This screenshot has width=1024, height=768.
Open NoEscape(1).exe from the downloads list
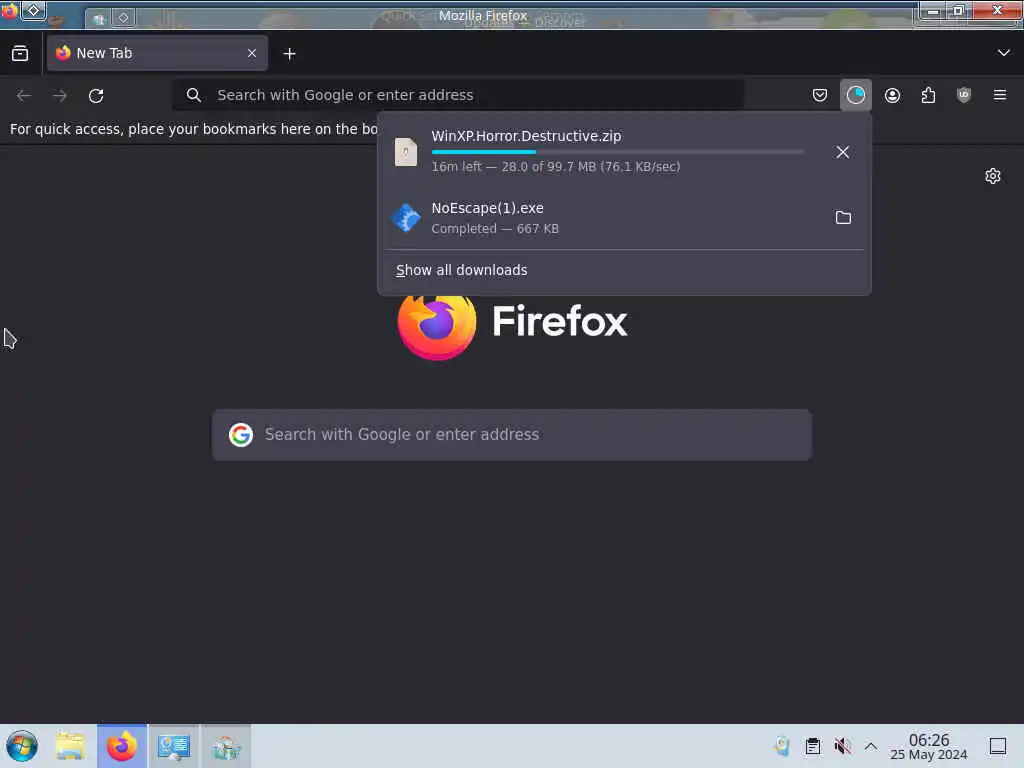(x=603, y=217)
